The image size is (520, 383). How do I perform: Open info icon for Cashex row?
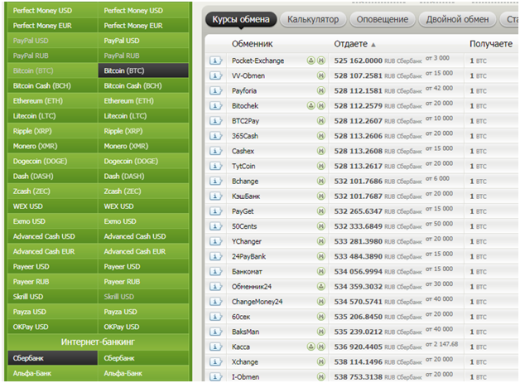point(215,151)
